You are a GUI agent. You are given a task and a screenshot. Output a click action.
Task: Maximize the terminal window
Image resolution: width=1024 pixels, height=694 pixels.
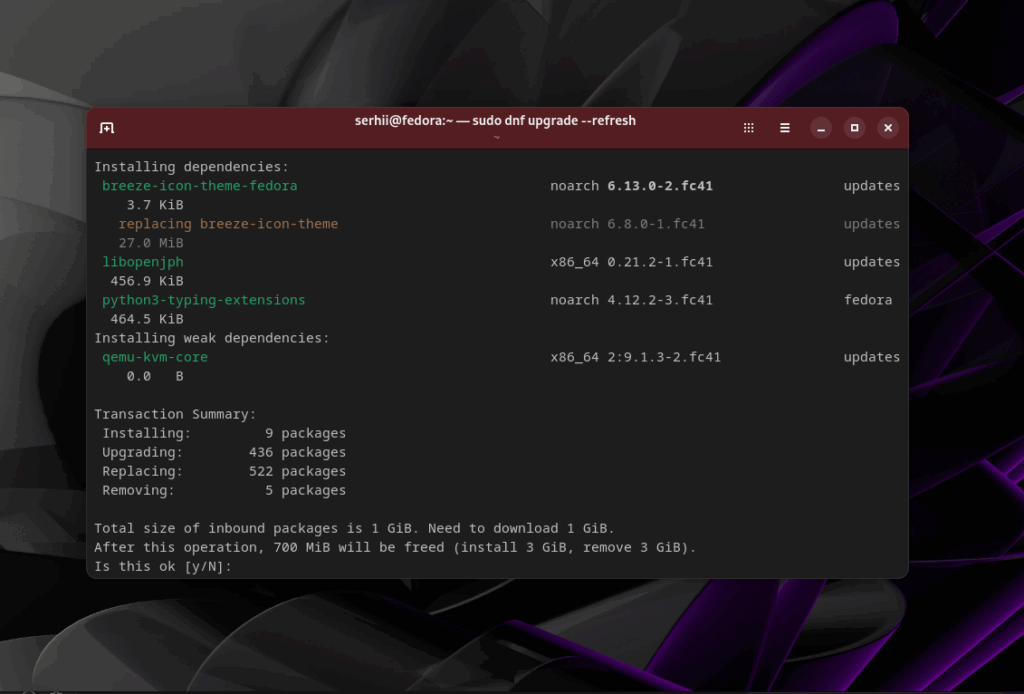854,128
